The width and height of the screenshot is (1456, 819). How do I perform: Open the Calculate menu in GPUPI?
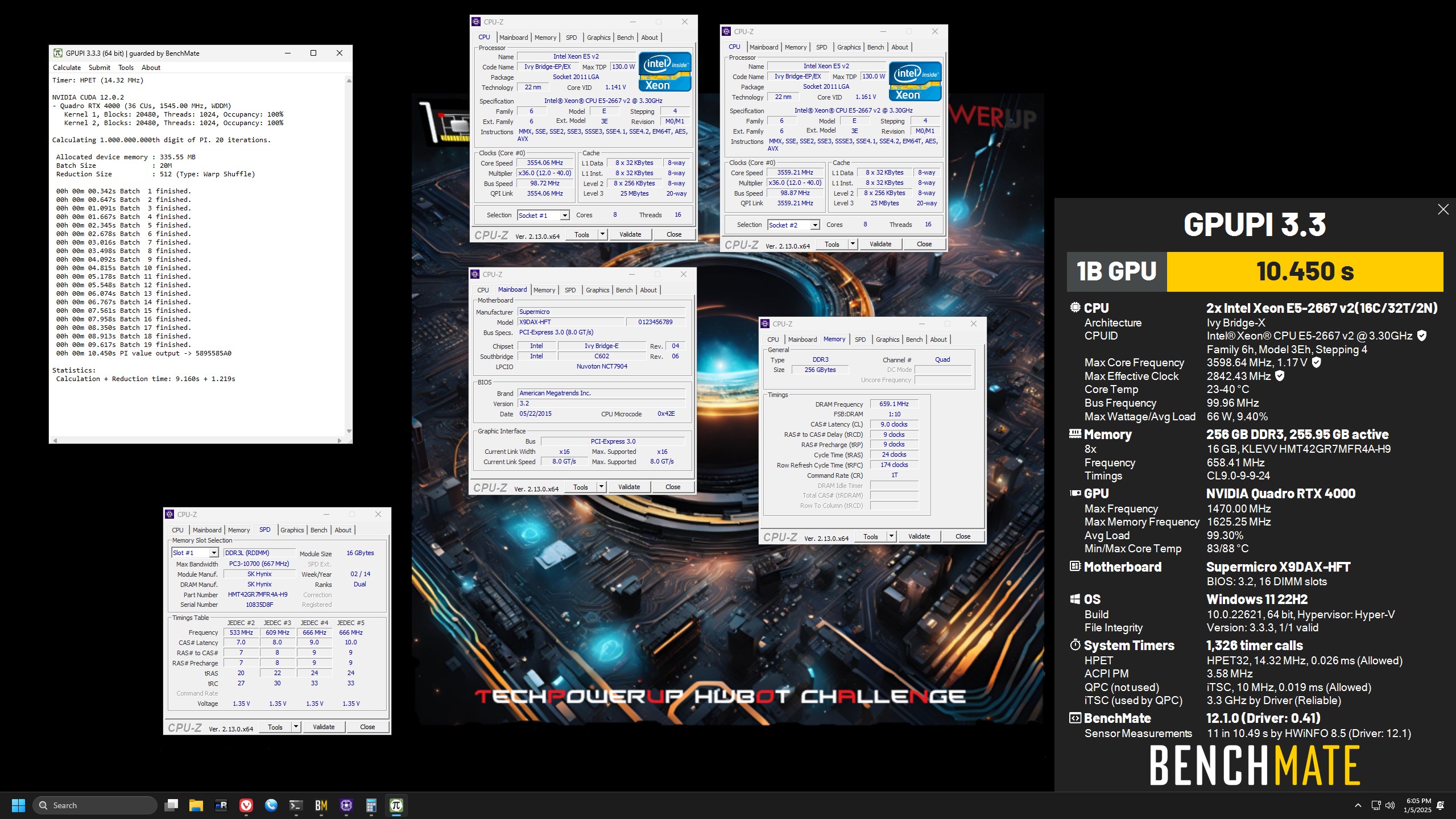(x=67, y=68)
